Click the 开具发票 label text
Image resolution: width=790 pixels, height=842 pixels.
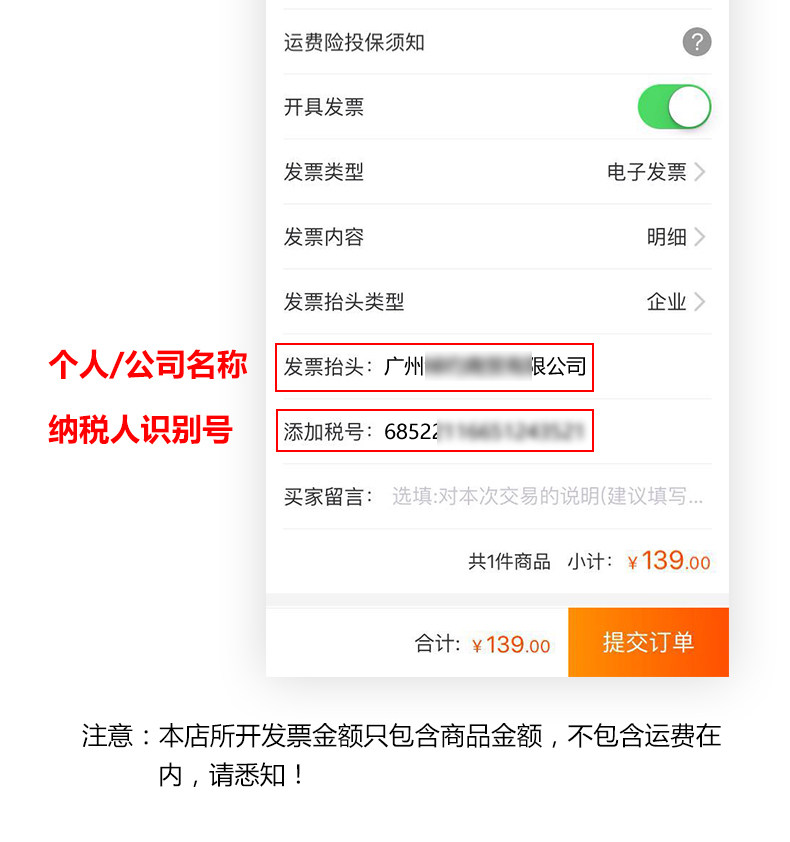coord(324,107)
